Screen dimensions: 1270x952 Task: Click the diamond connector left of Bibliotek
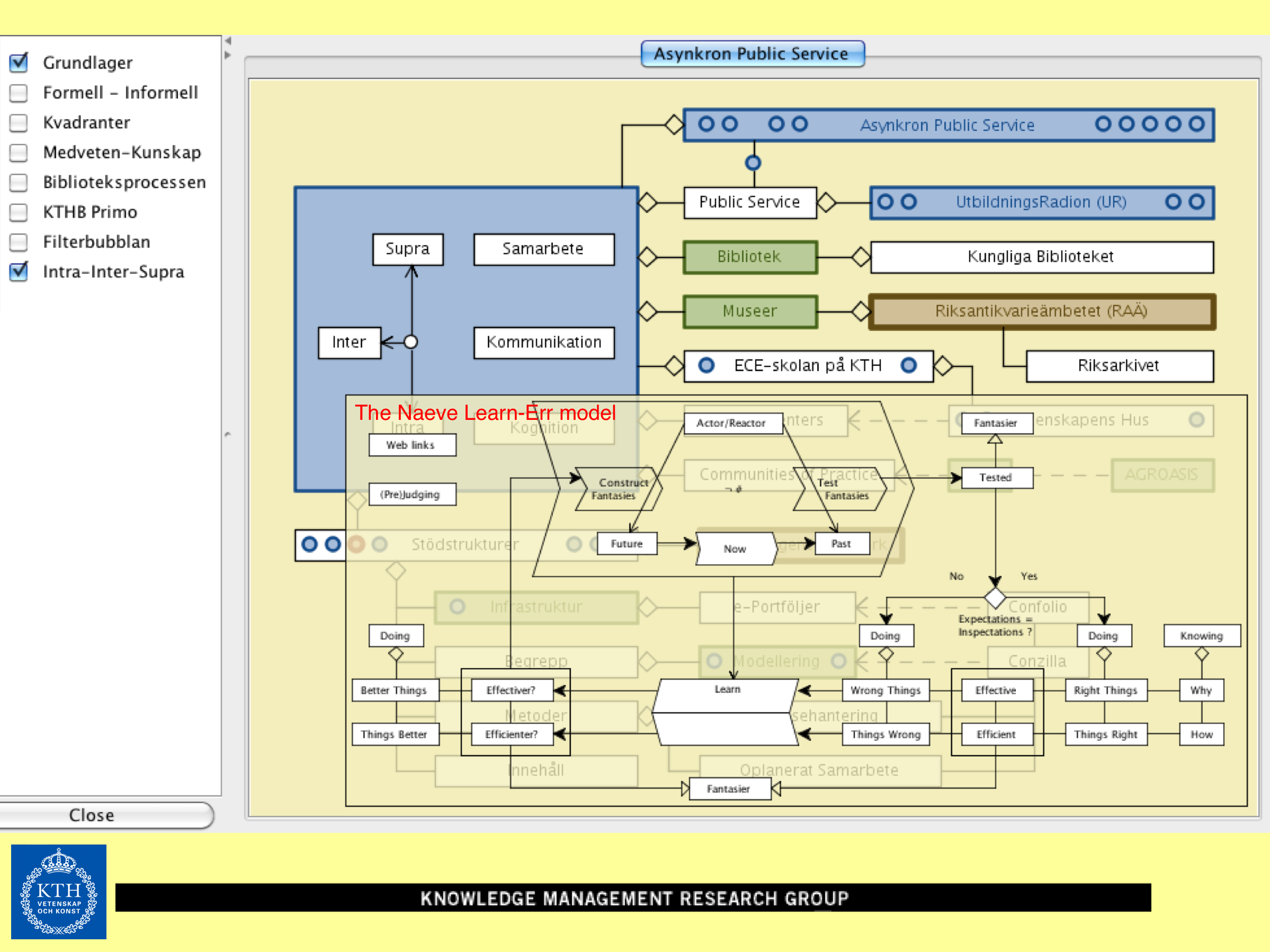pyautogui.click(x=647, y=256)
